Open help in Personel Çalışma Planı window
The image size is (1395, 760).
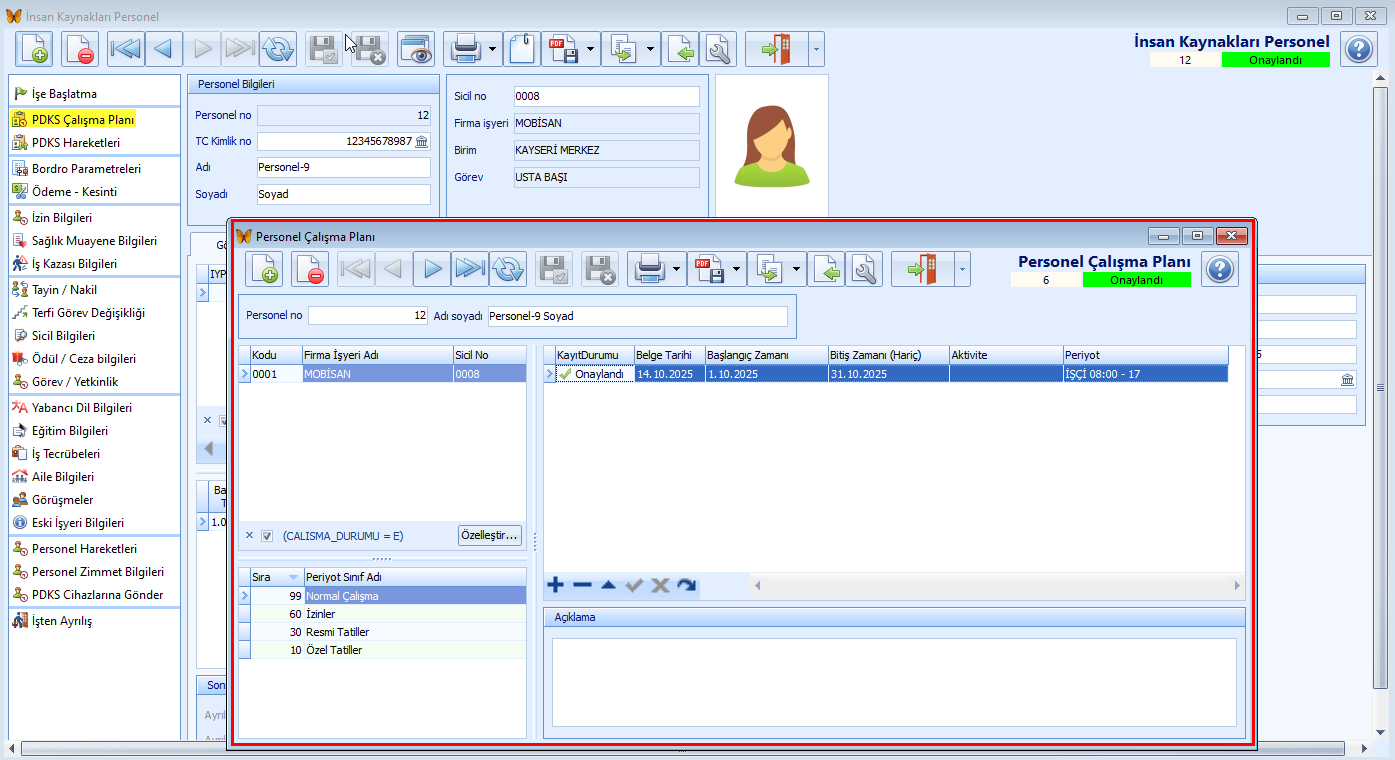pyautogui.click(x=1220, y=269)
